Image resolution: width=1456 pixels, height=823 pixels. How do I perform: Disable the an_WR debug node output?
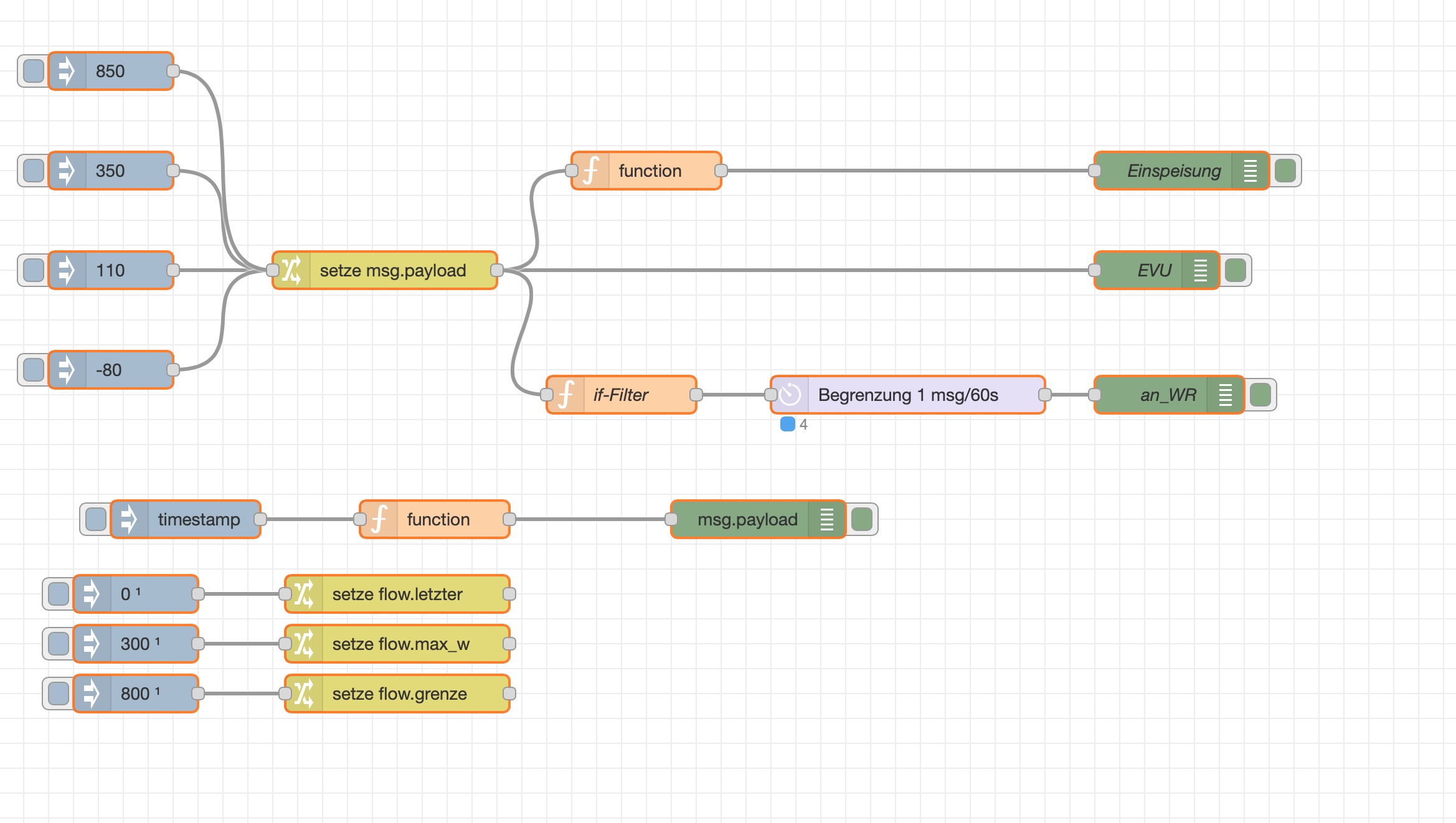[1260, 395]
